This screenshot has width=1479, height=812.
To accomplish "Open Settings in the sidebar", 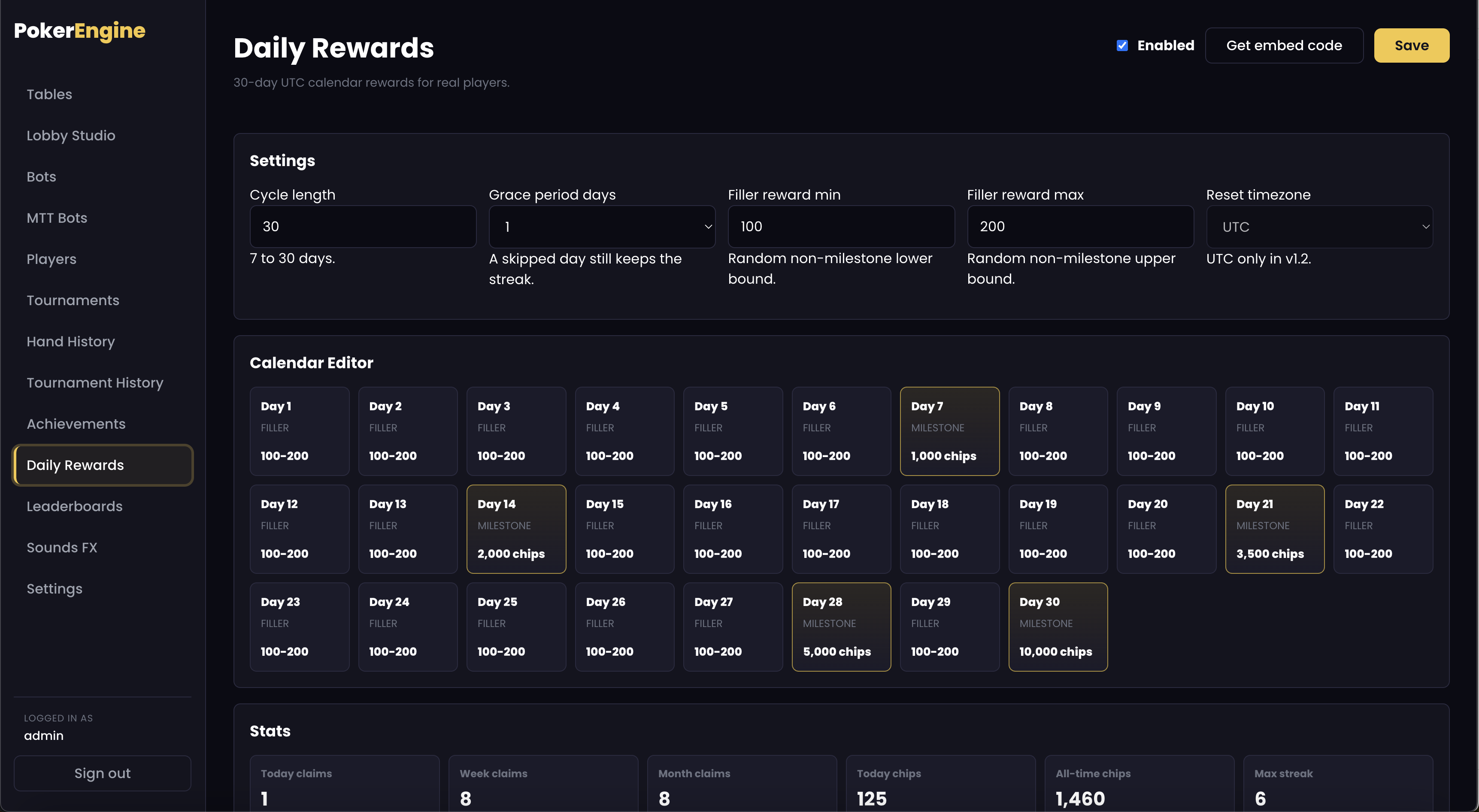I will point(102,589).
